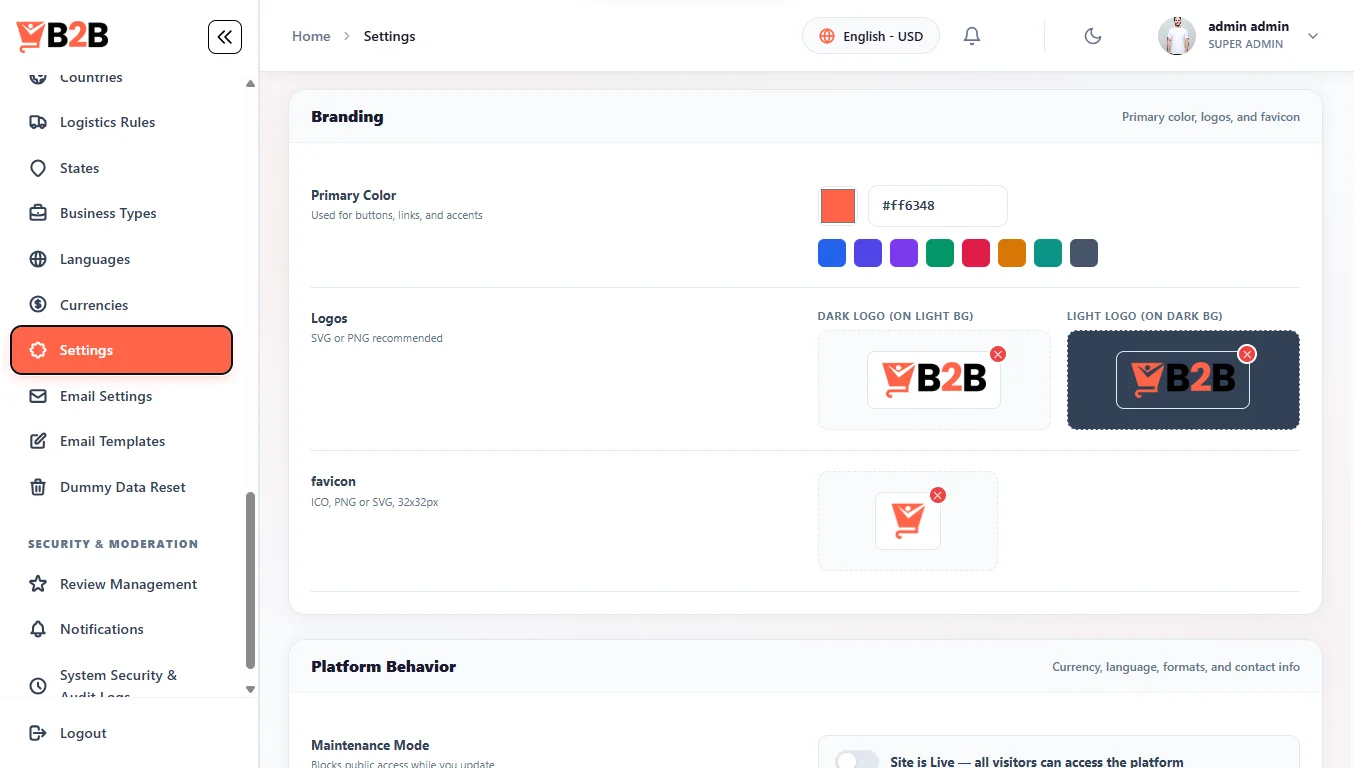Click light logo upload thumbnail
The image size is (1354, 768).
[x=1183, y=380]
